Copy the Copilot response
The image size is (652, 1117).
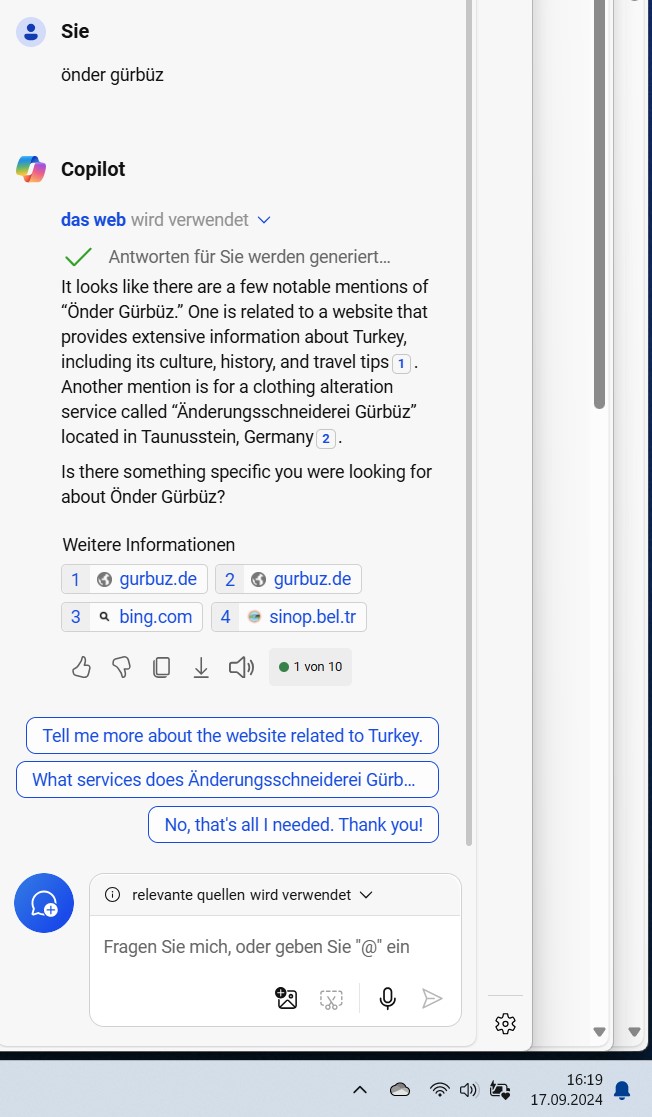tap(162, 667)
